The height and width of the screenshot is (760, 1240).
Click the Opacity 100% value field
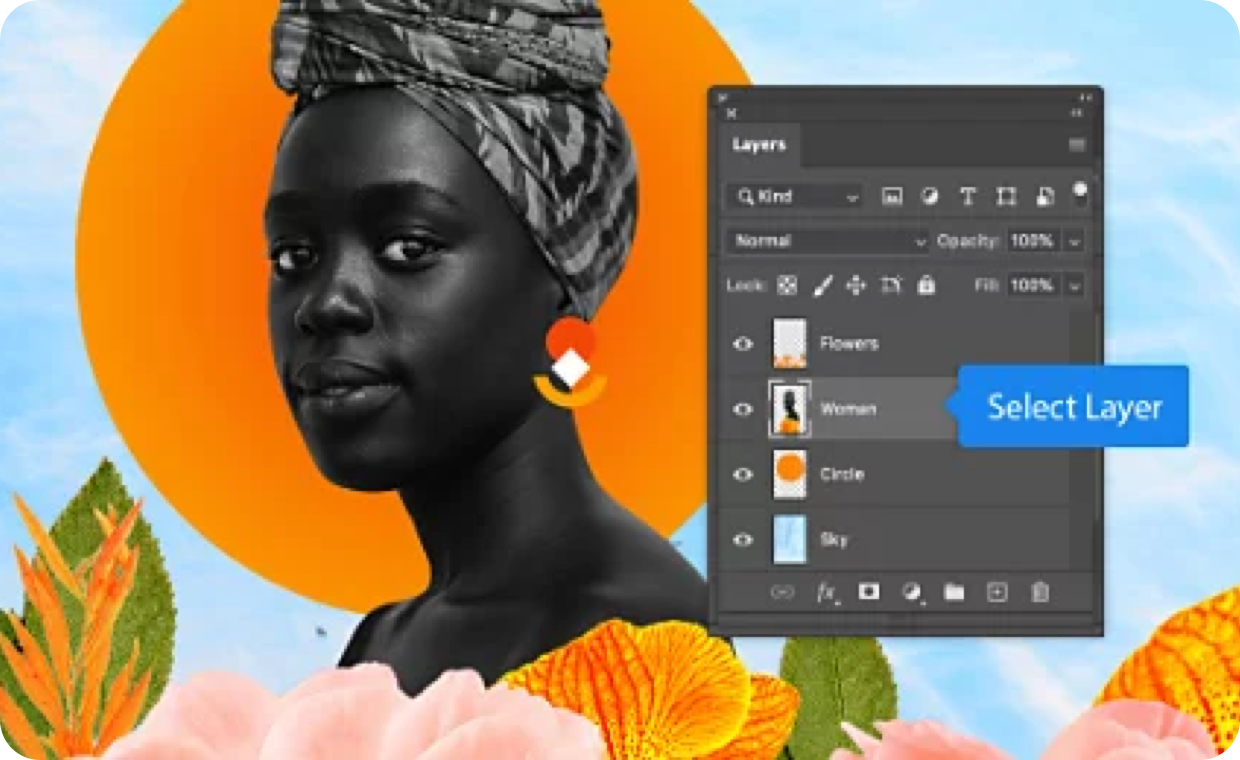click(1032, 241)
